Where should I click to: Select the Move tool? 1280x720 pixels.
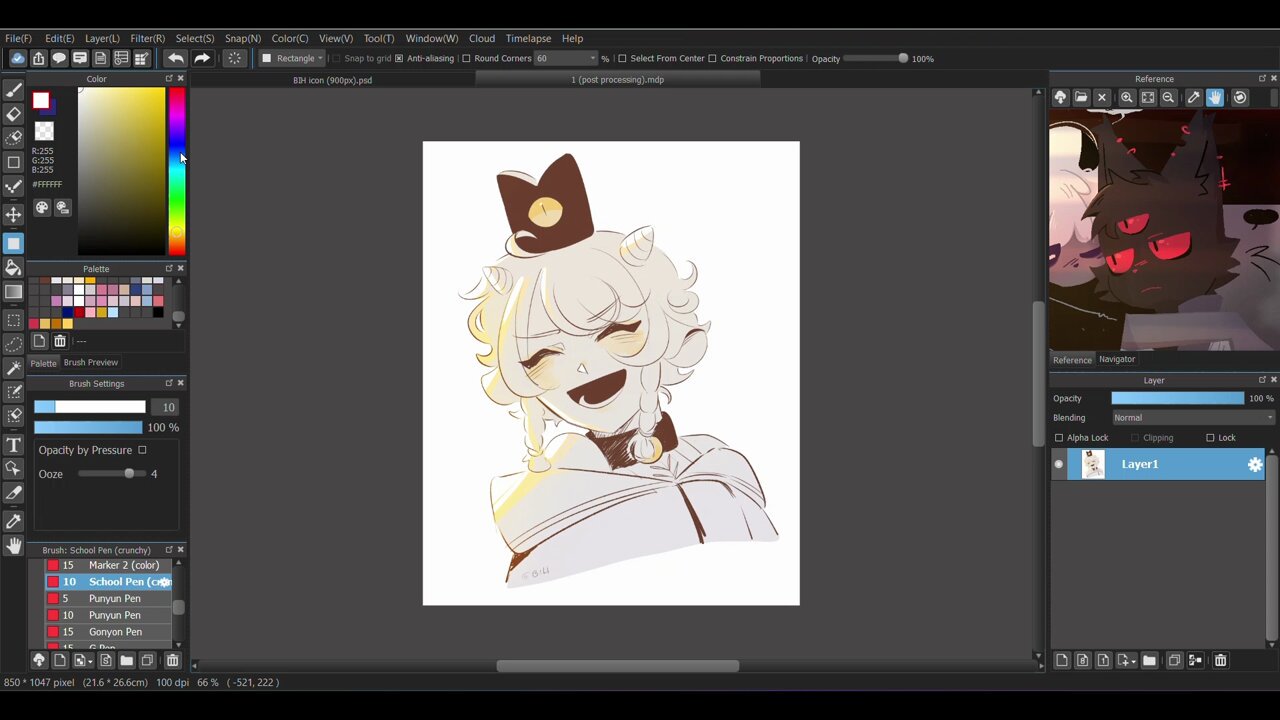tap(13, 214)
